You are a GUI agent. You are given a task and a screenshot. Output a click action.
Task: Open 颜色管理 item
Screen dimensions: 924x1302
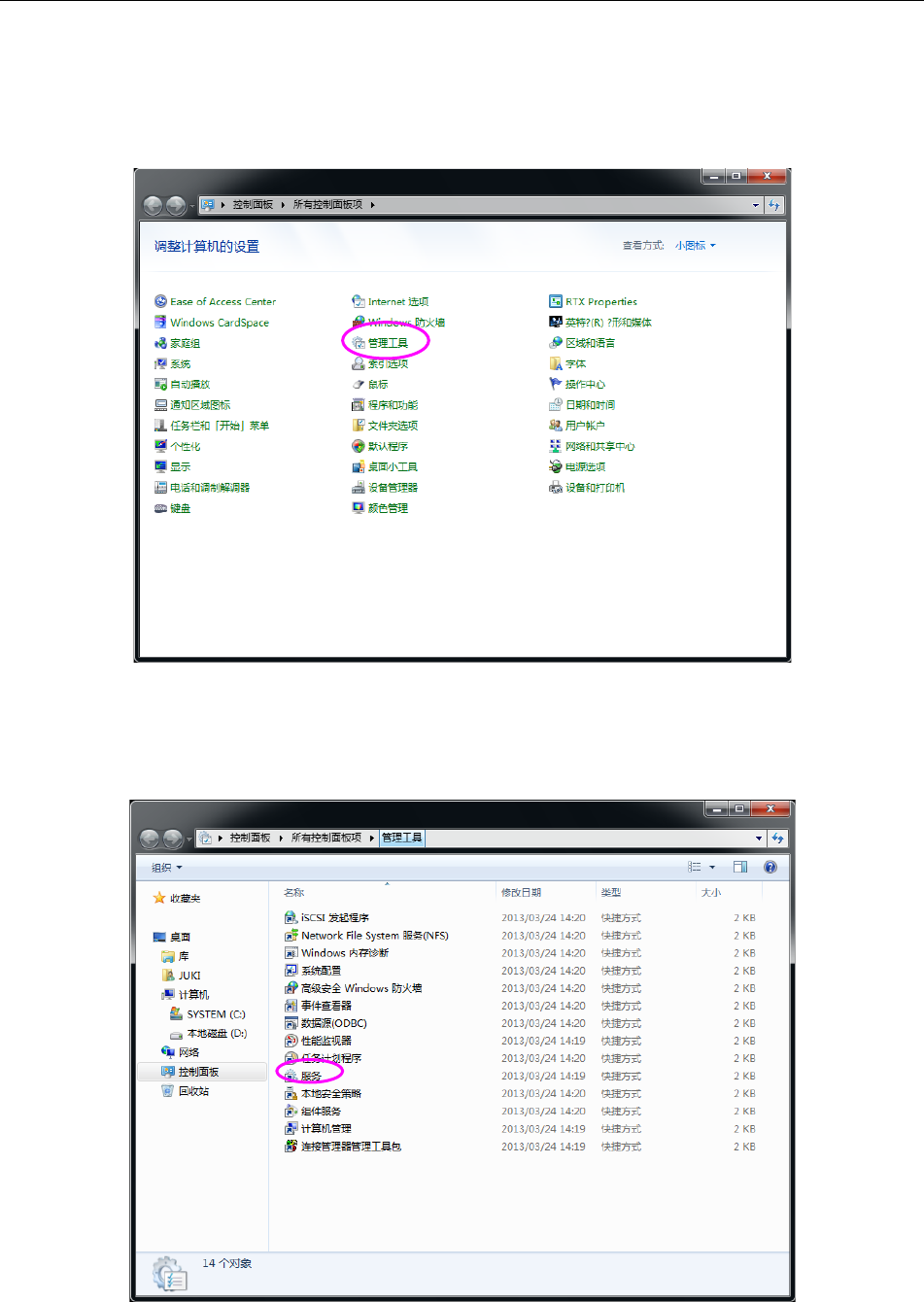click(380, 507)
